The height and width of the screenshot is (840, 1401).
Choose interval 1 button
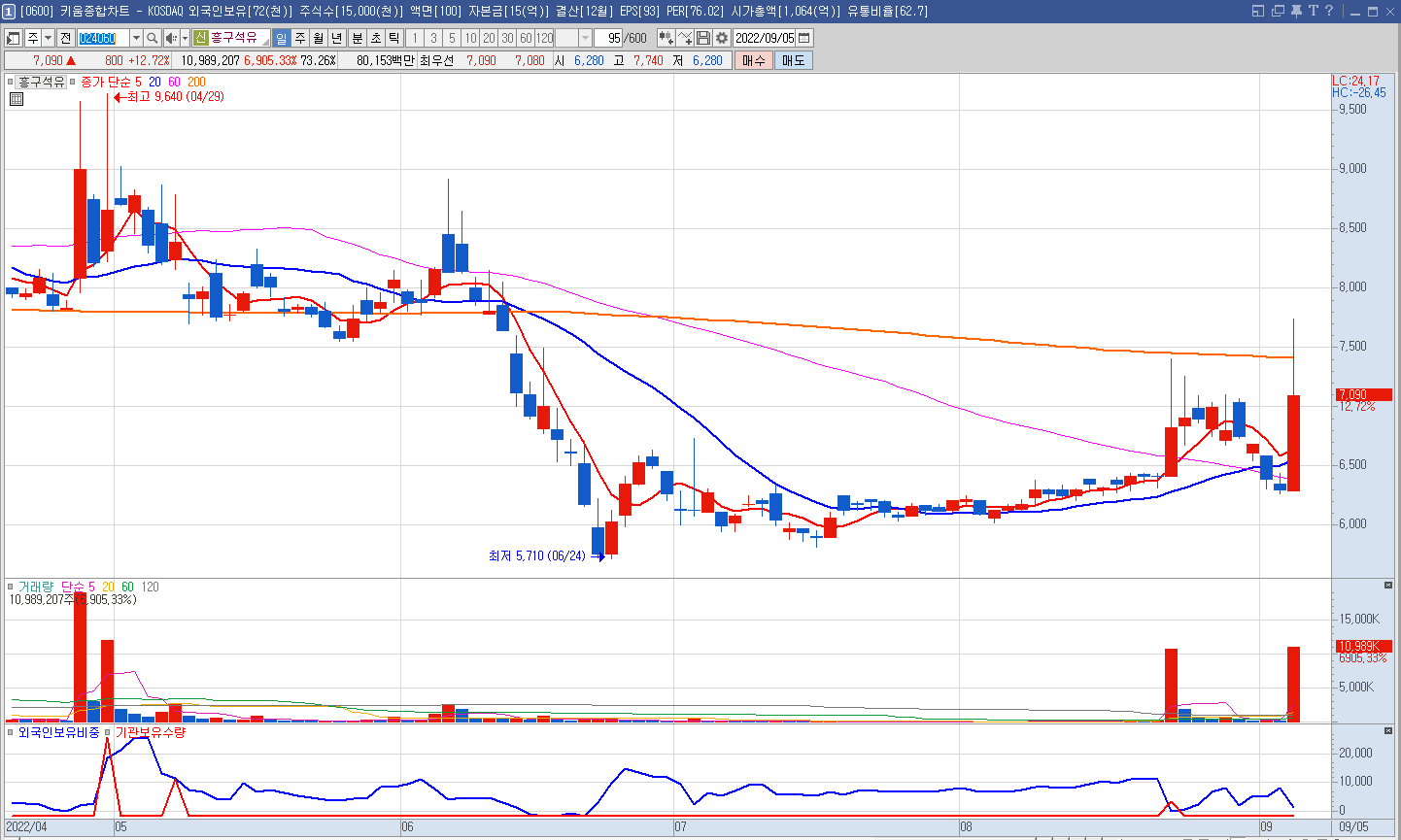tap(415, 38)
